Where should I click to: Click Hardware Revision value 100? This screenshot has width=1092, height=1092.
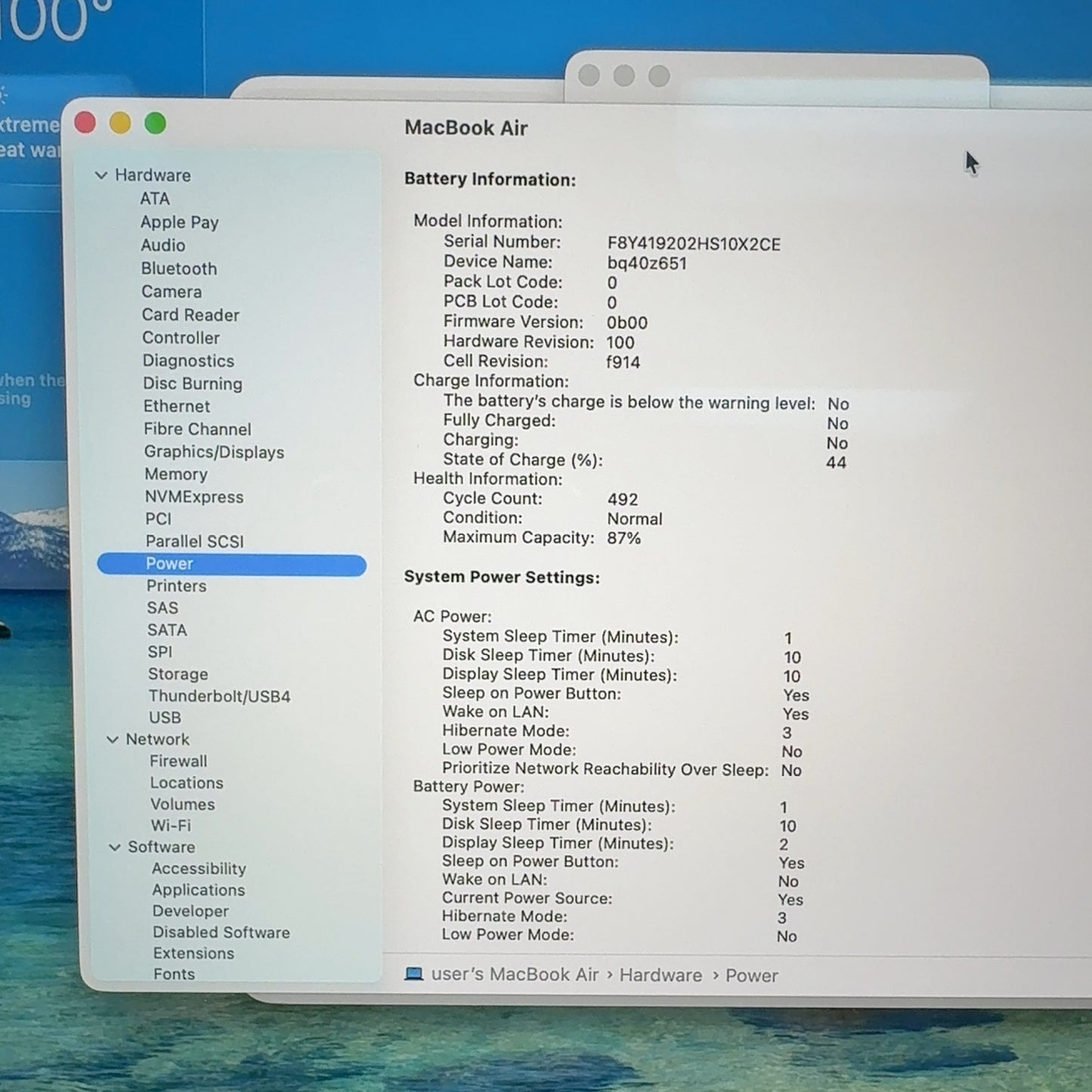(620, 342)
